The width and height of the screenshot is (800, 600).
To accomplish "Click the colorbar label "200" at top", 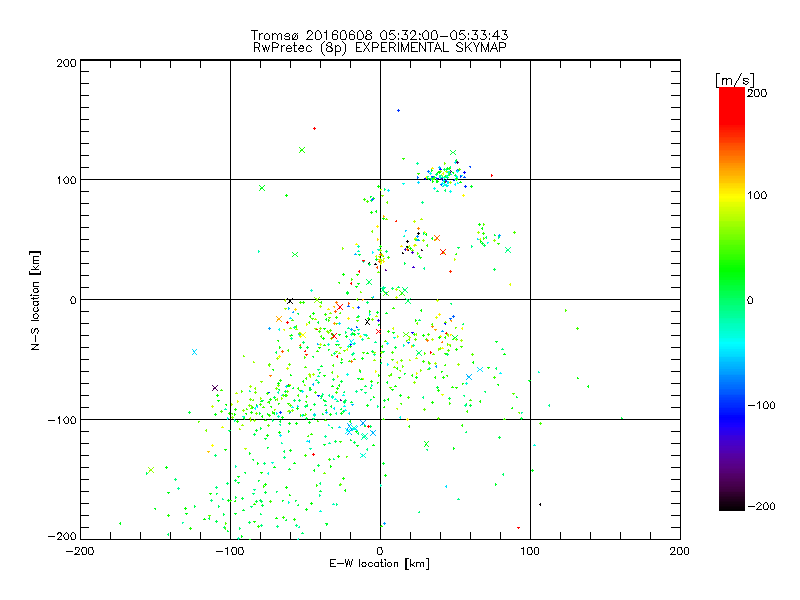I will [x=757, y=93].
